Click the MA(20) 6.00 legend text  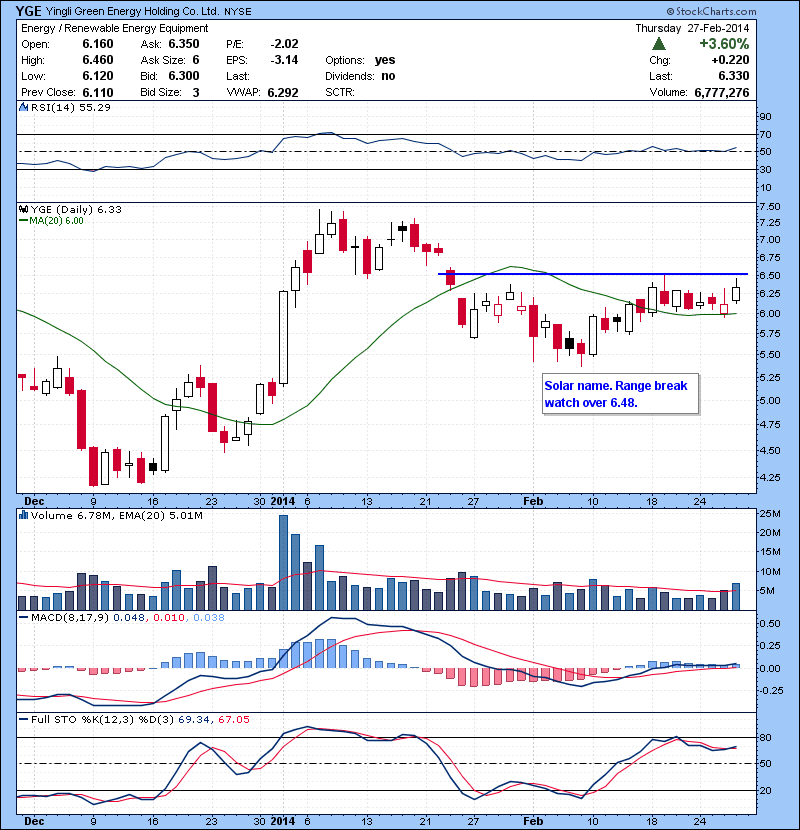(57, 221)
